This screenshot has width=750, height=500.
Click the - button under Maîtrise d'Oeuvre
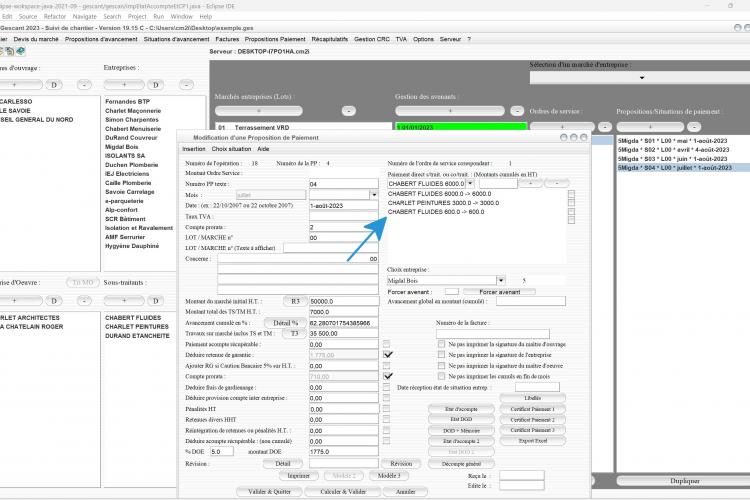(84, 300)
